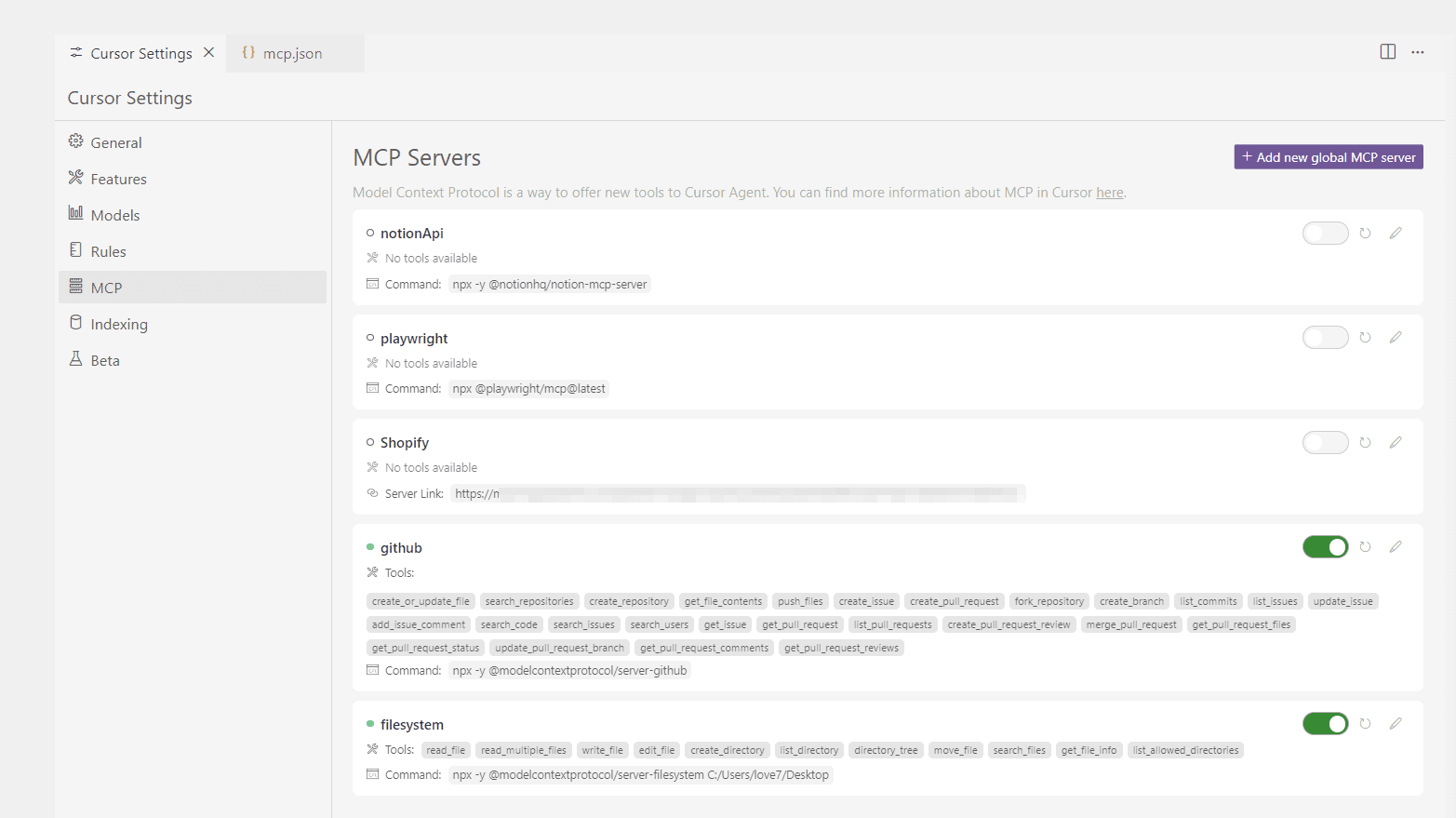
Task: Click the update_pull_request_branch tool chip
Action: coord(560,648)
